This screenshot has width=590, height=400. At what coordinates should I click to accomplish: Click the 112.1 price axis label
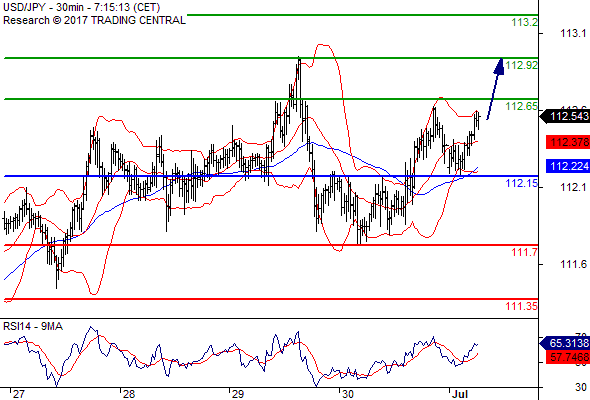(573, 187)
